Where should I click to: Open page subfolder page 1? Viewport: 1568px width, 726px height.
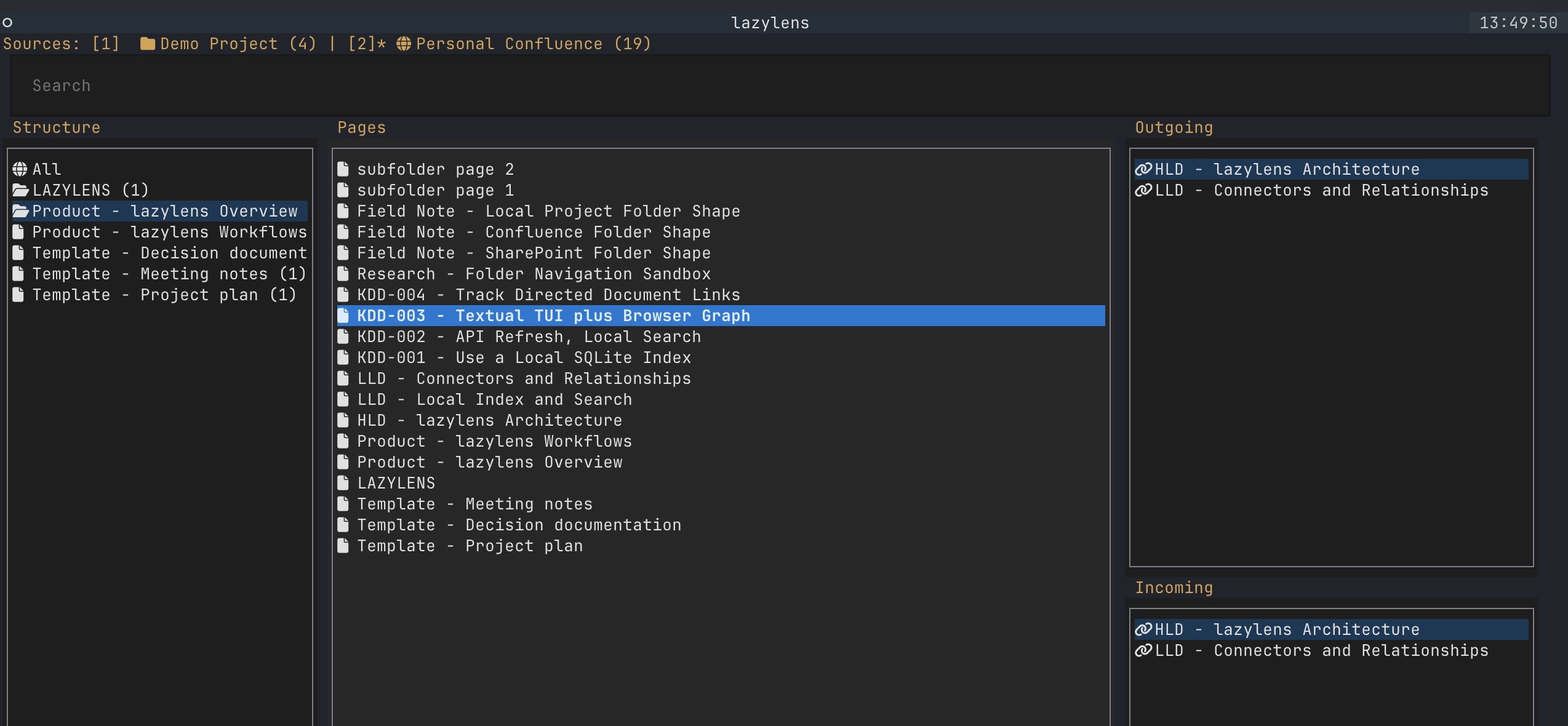(x=721, y=190)
